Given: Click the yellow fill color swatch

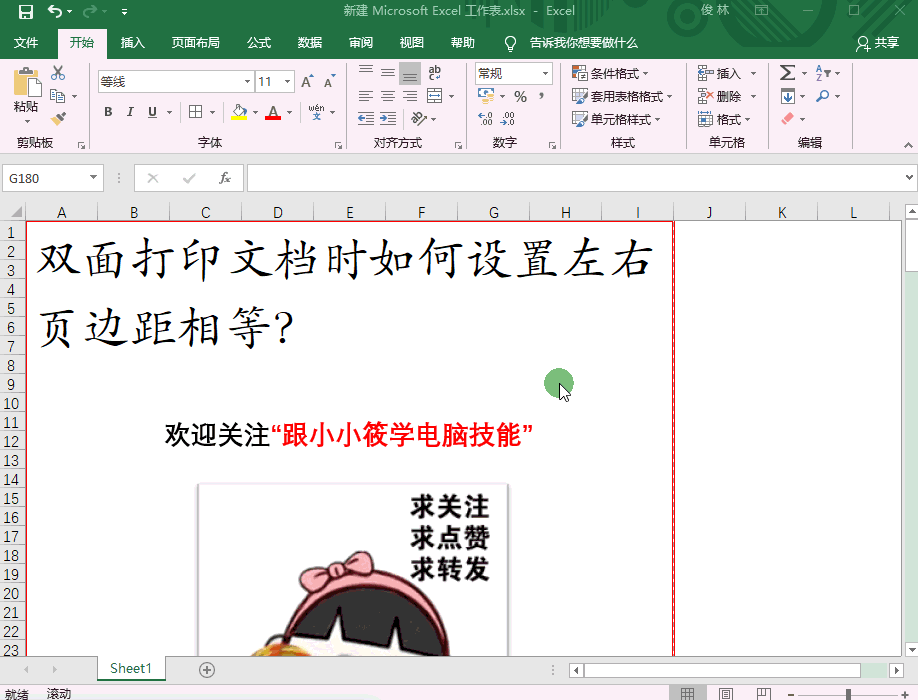Looking at the screenshot, I should tap(239, 112).
